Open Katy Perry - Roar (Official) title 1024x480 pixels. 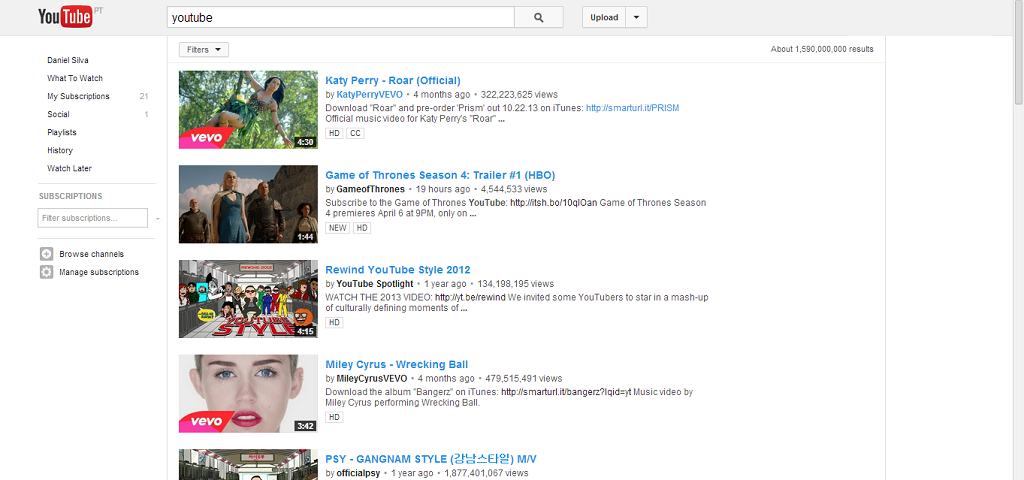tap(393, 80)
